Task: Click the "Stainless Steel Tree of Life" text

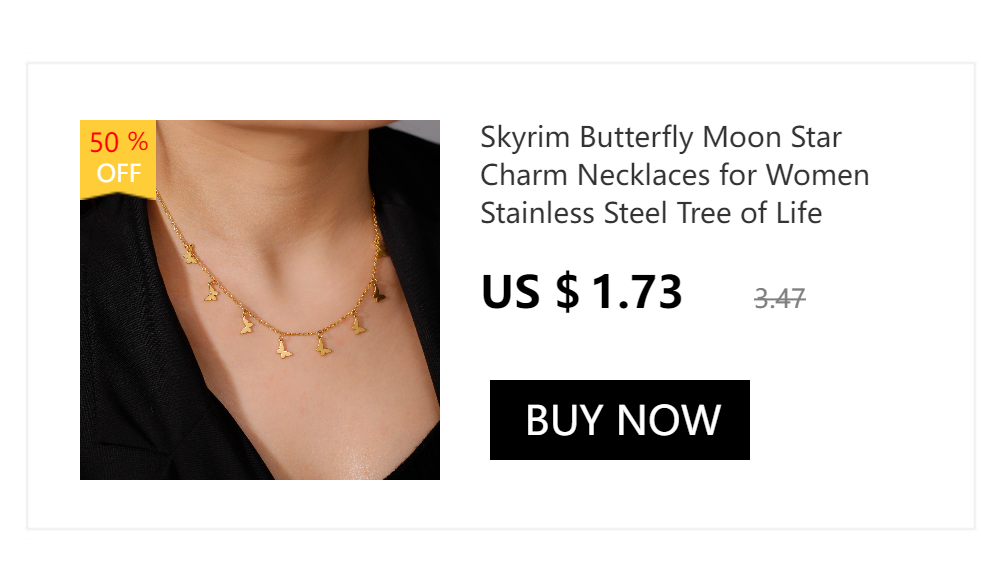Action: [651, 213]
